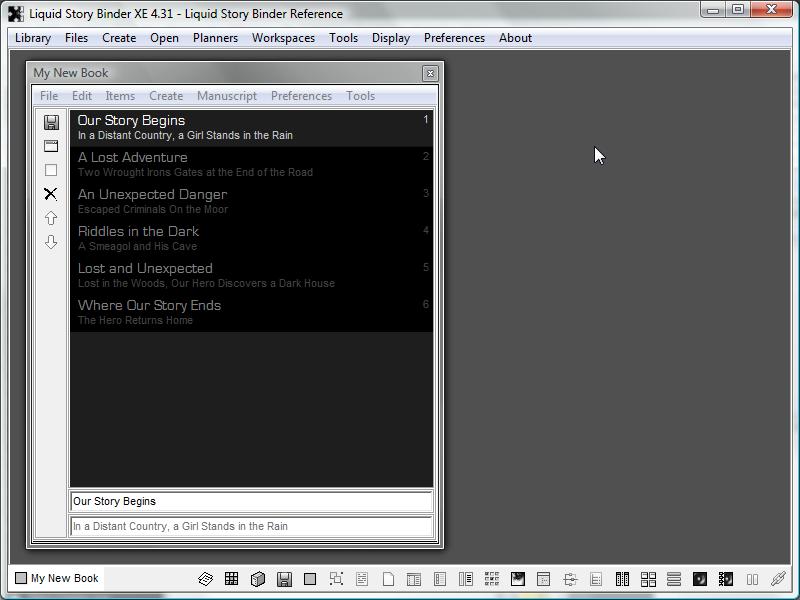Move the chapter up with the up arrow
Screen dimensions: 800x600
pos(51,218)
